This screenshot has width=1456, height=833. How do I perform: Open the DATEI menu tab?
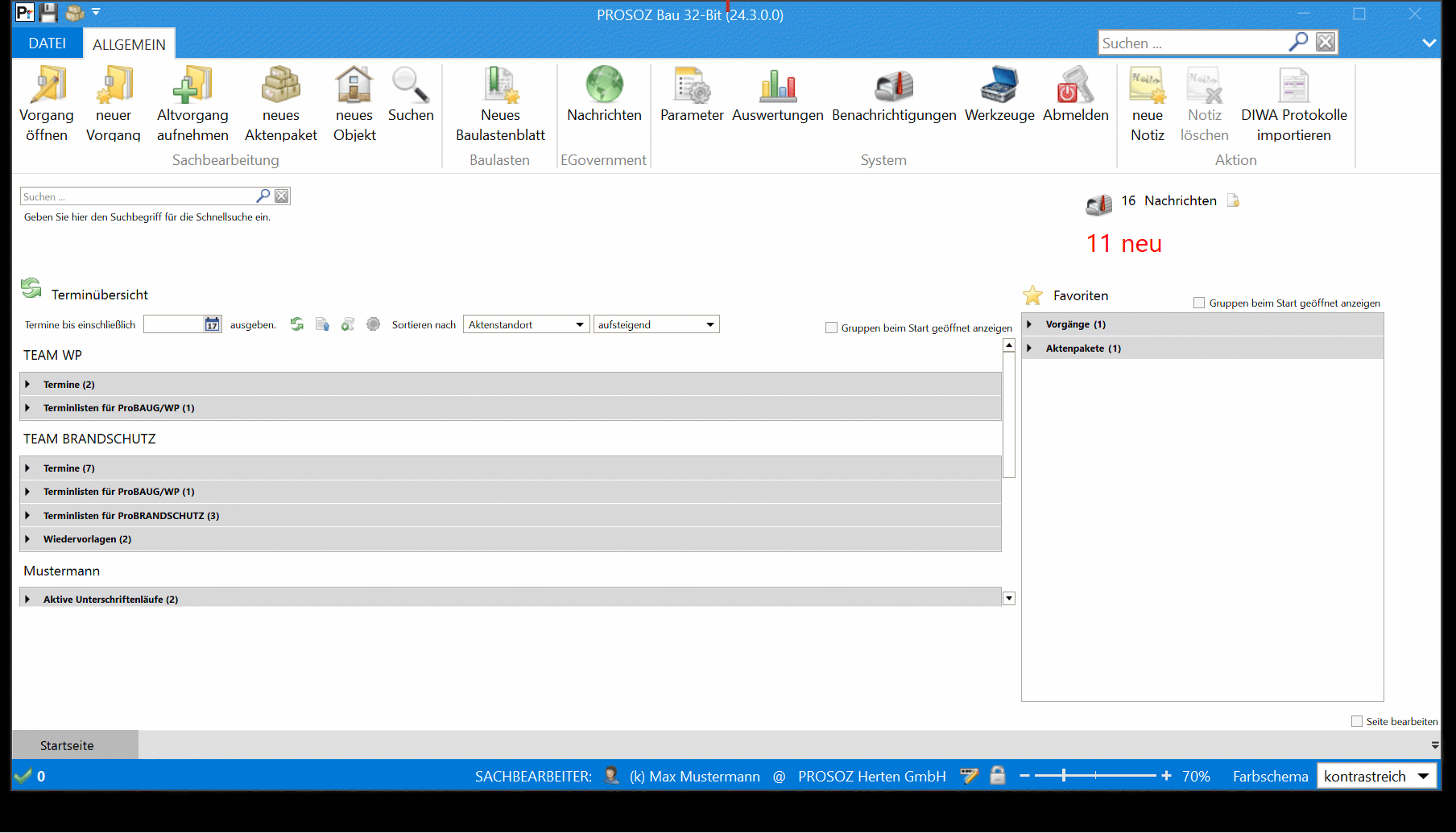tap(48, 43)
